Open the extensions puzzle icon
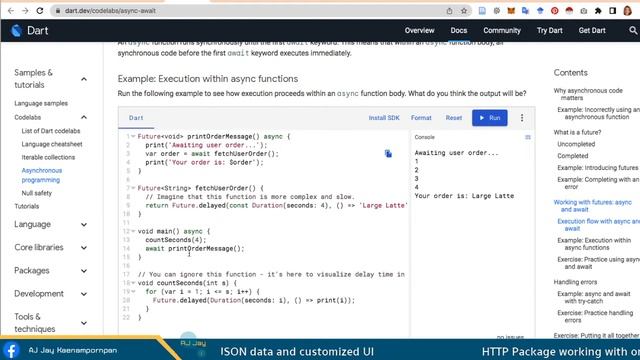The width and height of the screenshot is (640, 360). point(598,11)
